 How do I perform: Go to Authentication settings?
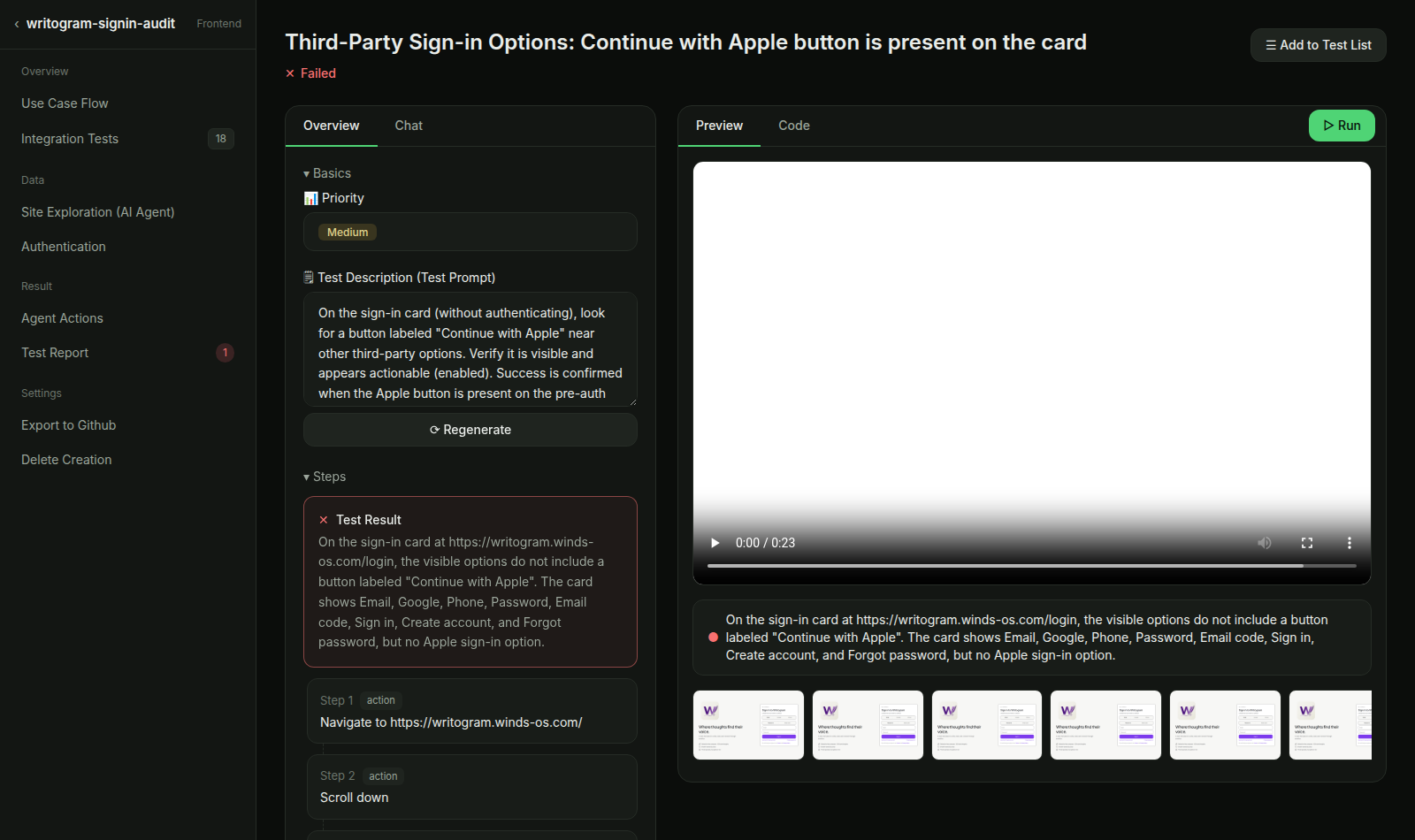click(x=64, y=247)
